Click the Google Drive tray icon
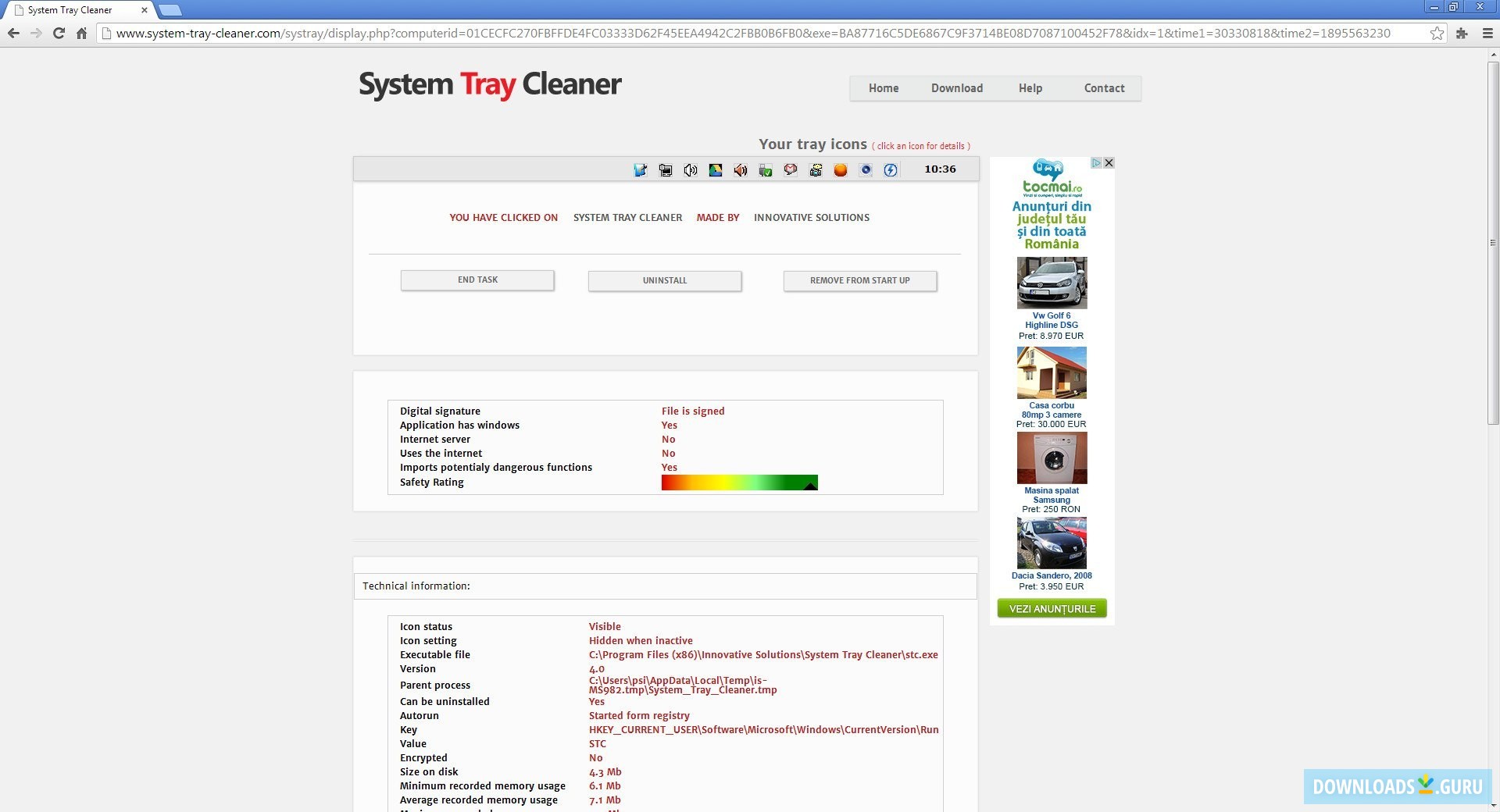The image size is (1500, 812). (x=715, y=169)
